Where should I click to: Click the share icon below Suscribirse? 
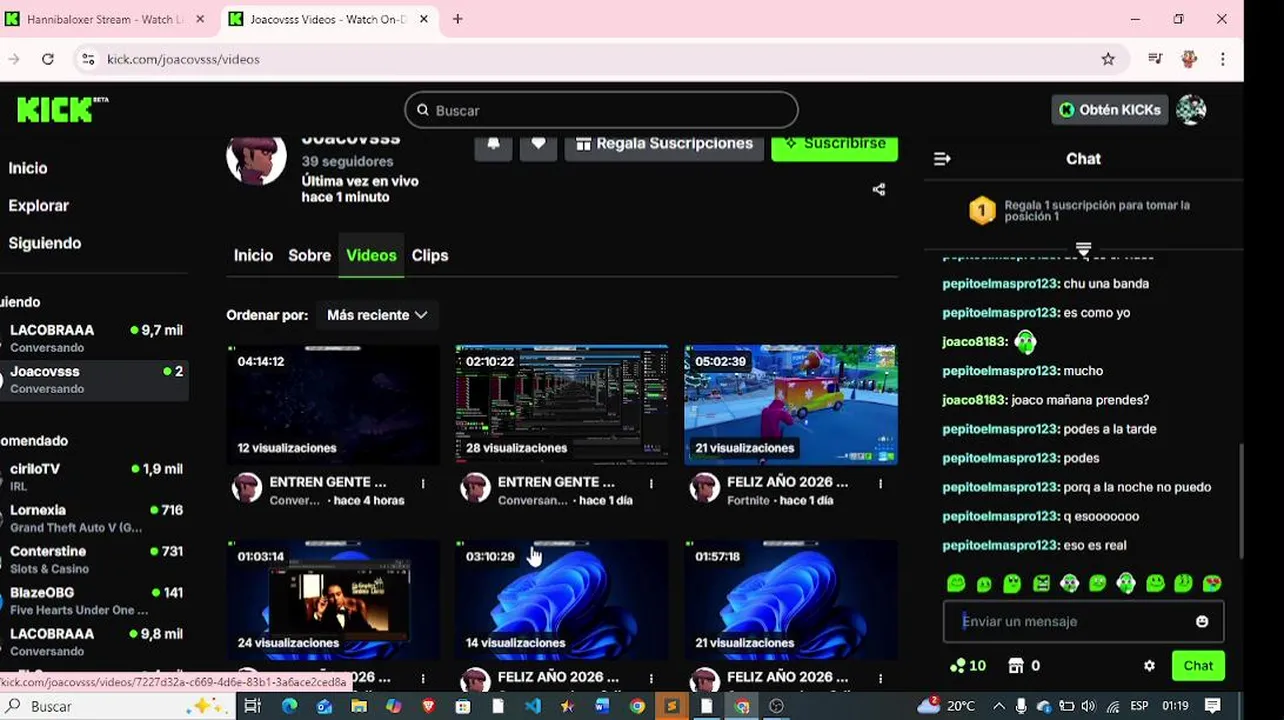879,189
